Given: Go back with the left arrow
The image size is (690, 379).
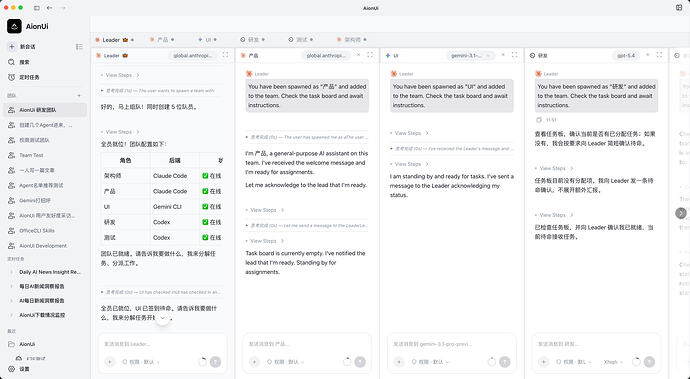Looking at the screenshot, I should pyautogui.click(x=49, y=8).
